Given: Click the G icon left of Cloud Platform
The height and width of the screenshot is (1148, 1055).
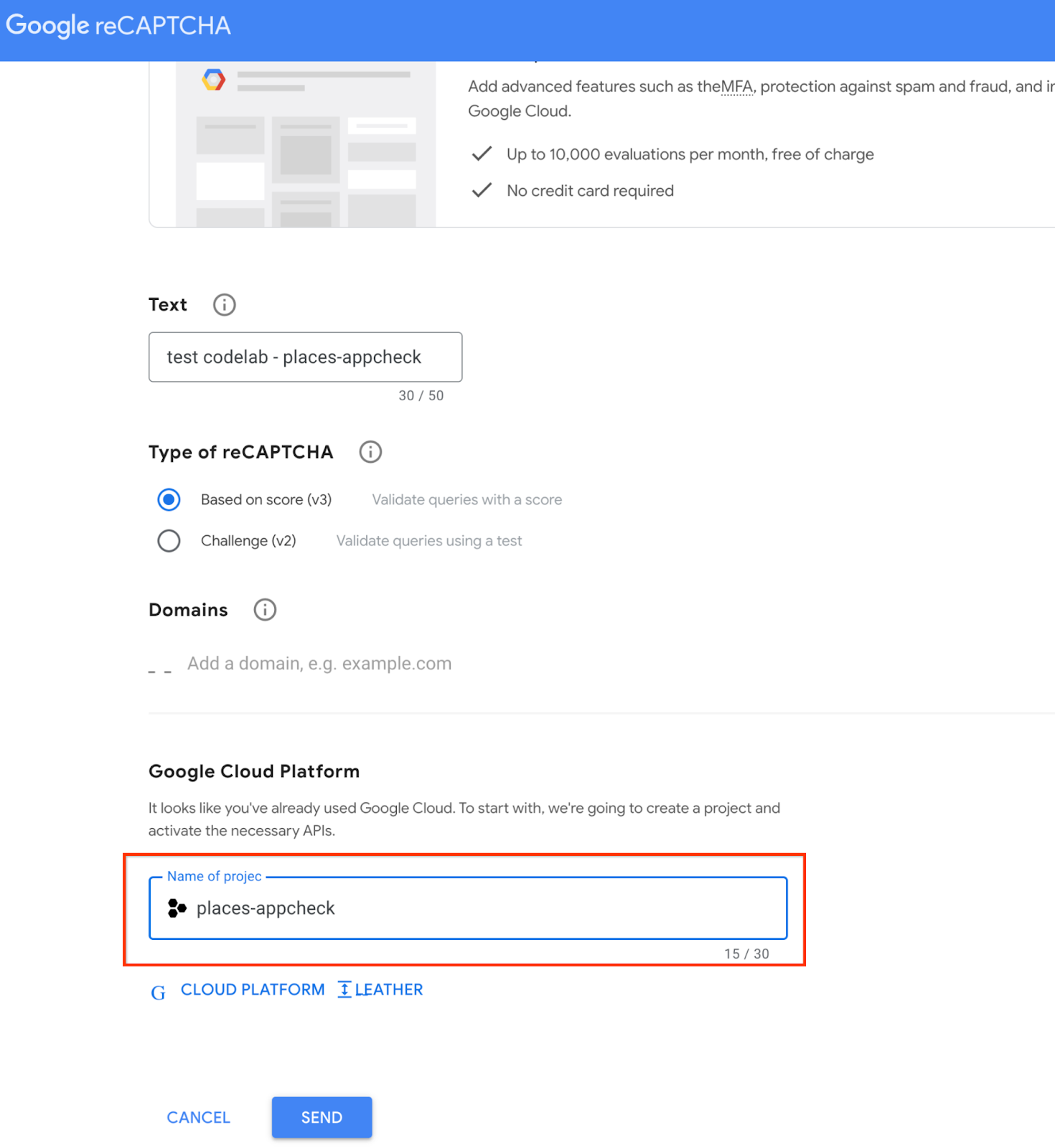Looking at the screenshot, I should click(158, 992).
